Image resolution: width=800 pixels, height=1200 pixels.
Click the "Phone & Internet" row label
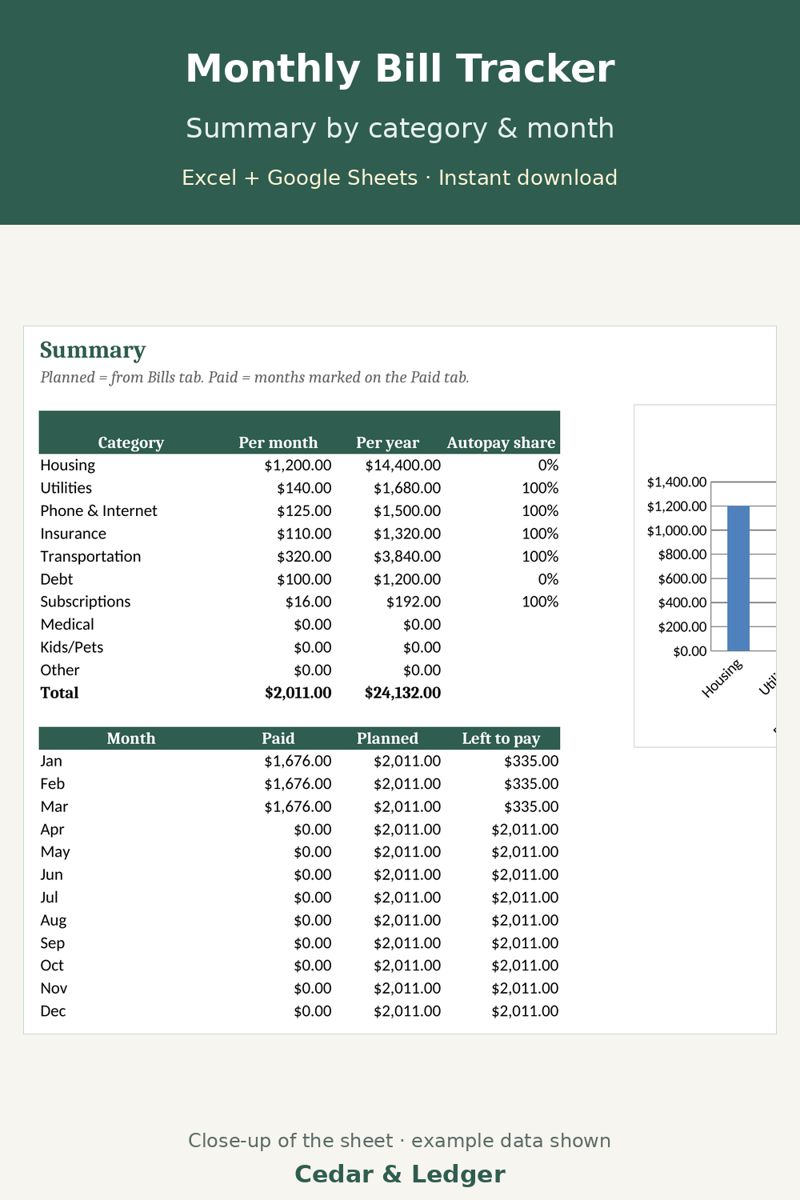pos(99,511)
